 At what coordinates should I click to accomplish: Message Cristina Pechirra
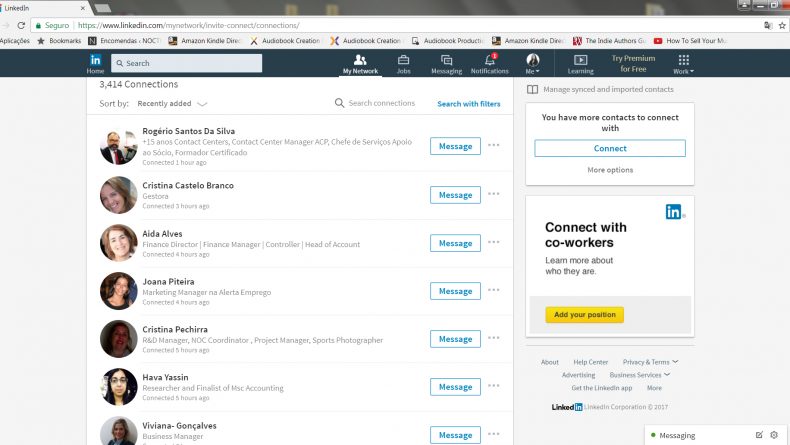(x=455, y=339)
